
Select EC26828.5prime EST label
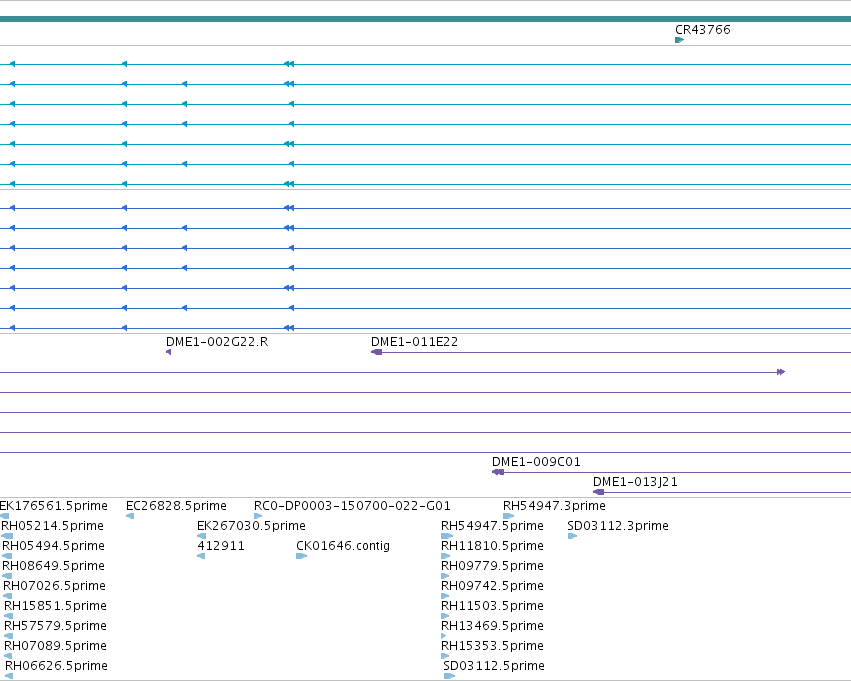point(176,506)
